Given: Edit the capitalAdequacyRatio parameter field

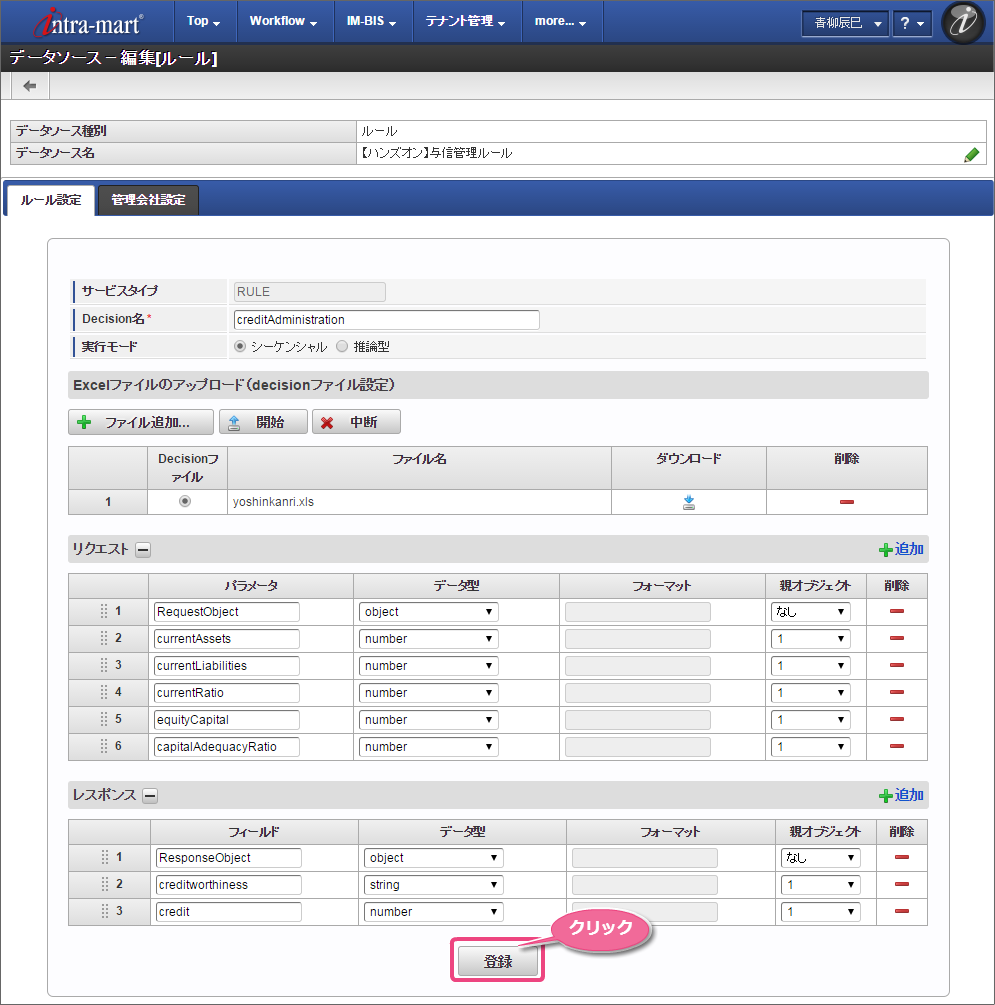Looking at the screenshot, I should pyautogui.click(x=227, y=747).
